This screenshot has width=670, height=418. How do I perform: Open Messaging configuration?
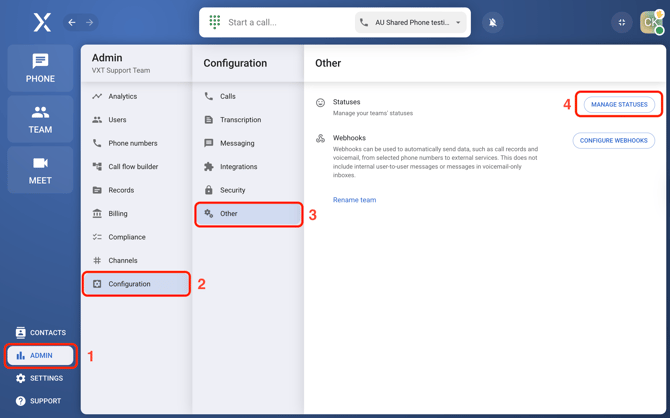[x=248, y=143]
